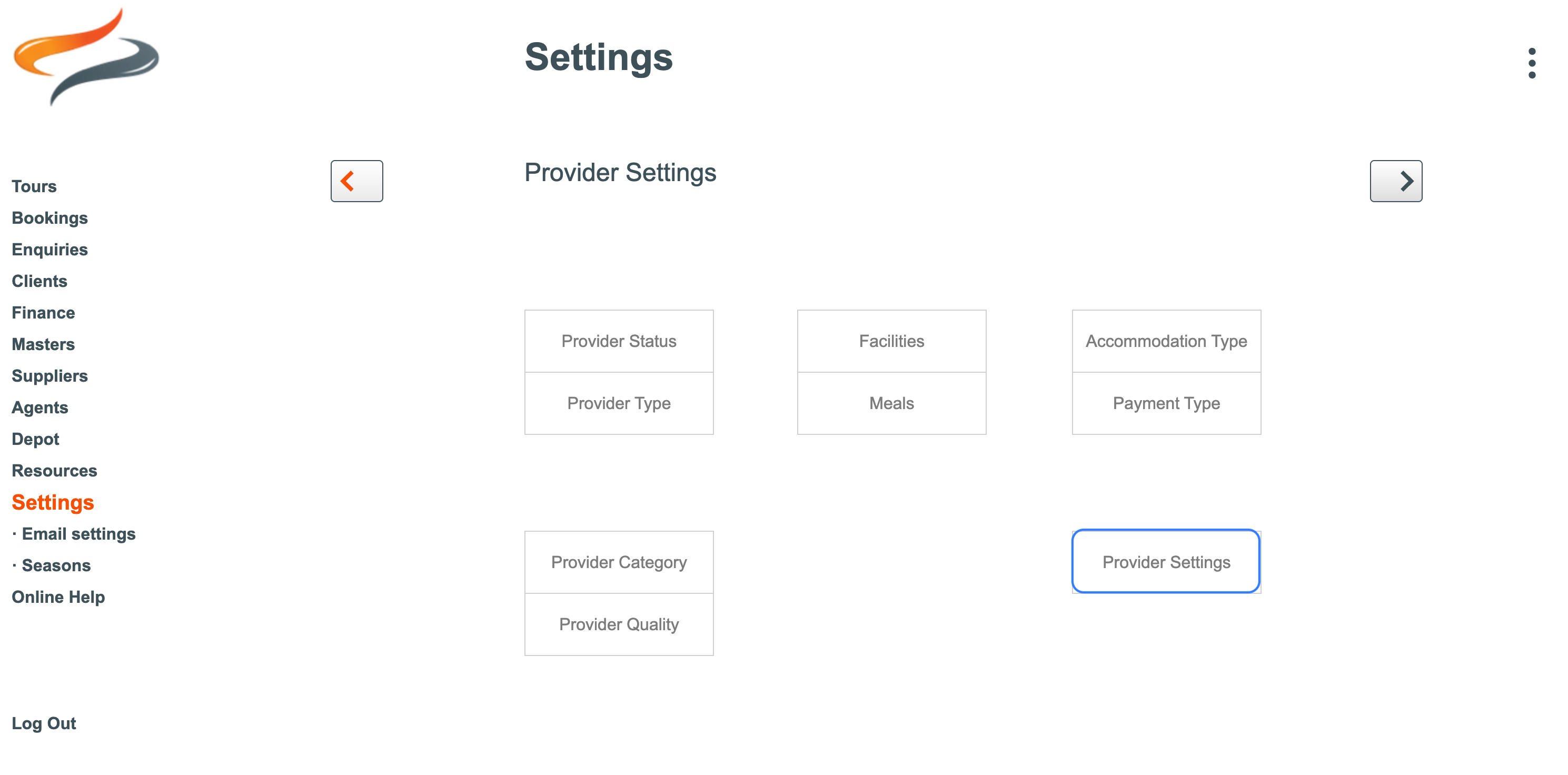Open the three-dot kebab menu
The width and height of the screenshot is (1568, 775).
(x=1532, y=63)
